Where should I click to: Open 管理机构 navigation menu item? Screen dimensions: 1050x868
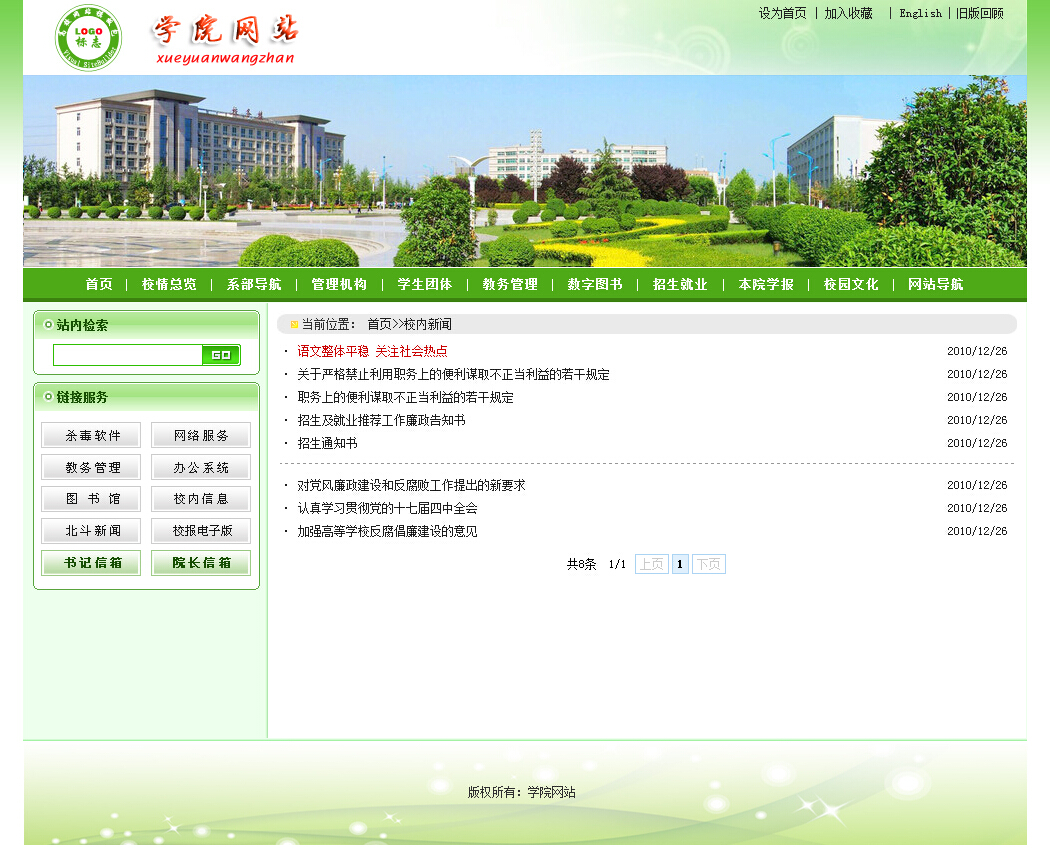[x=340, y=285]
